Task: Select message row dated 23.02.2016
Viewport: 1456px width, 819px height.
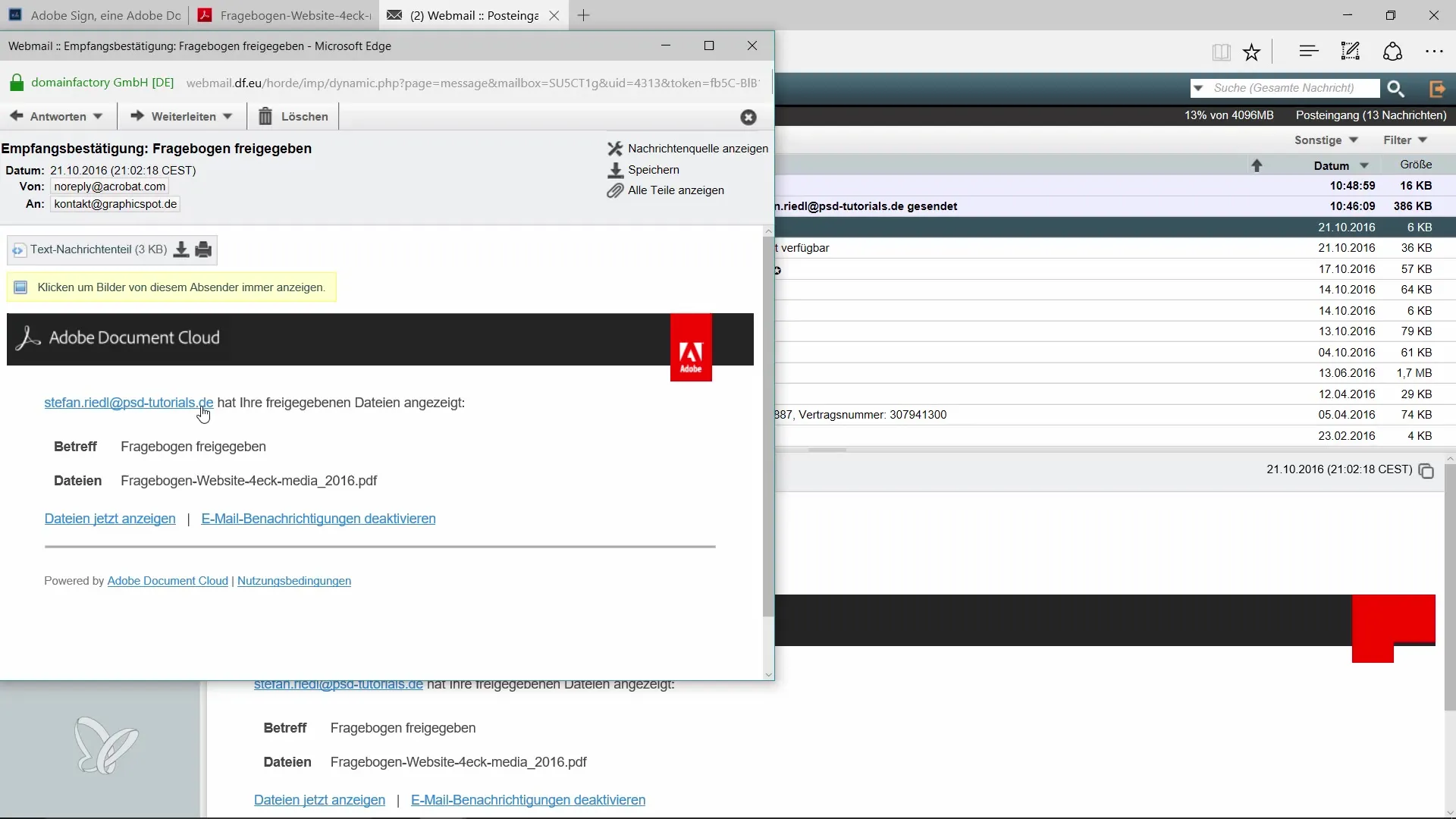Action: click(x=1115, y=436)
